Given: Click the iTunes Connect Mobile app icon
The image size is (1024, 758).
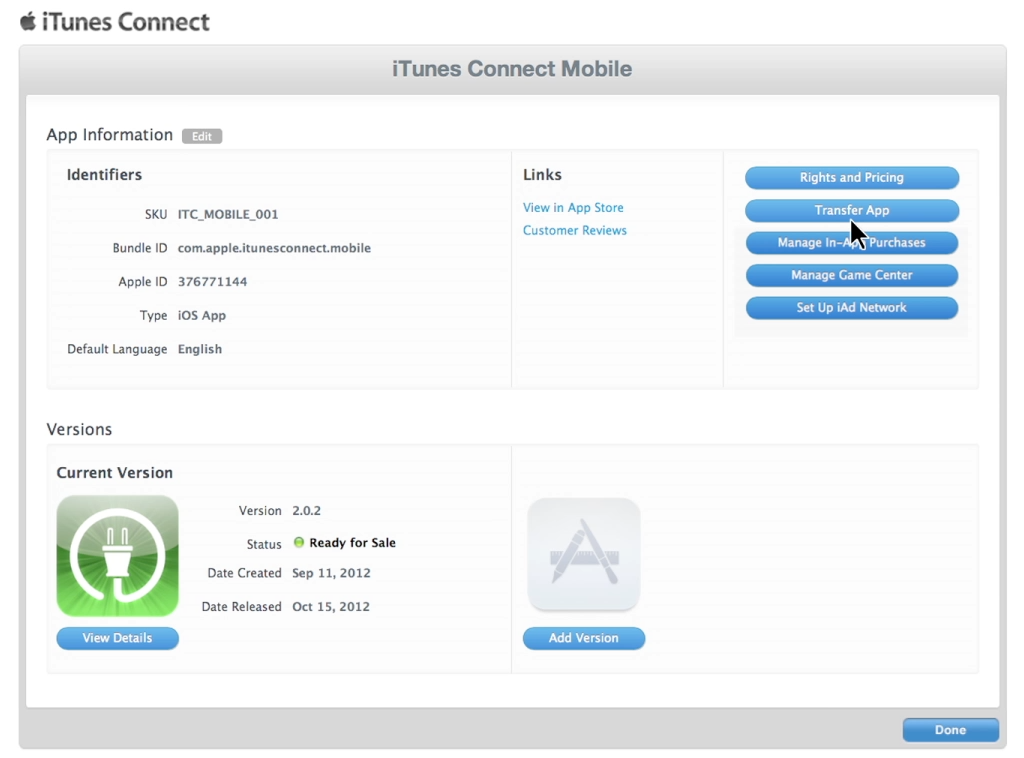Looking at the screenshot, I should click(118, 556).
